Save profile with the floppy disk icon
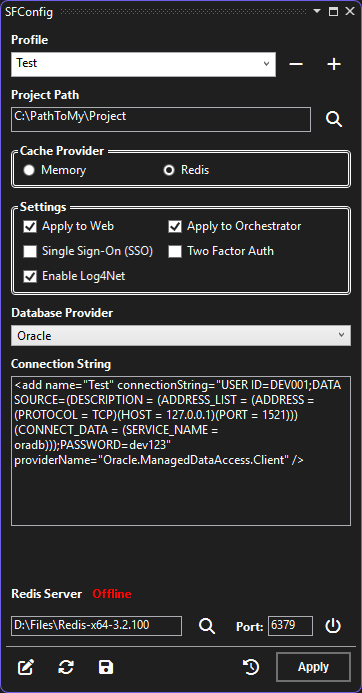 tap(106, 667)
